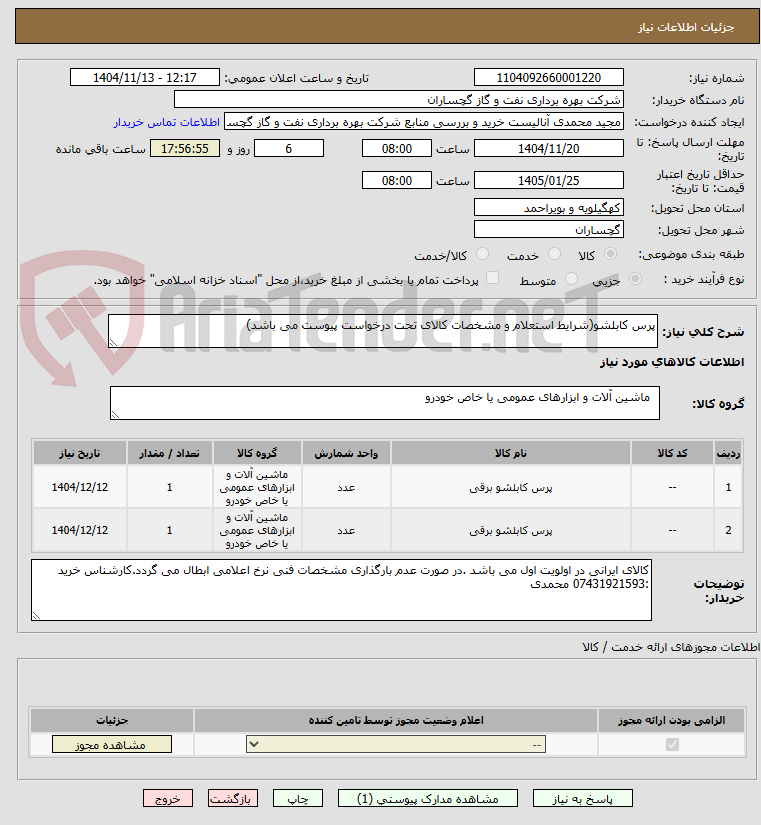Click remaining days field showing 6

(289, 148)
